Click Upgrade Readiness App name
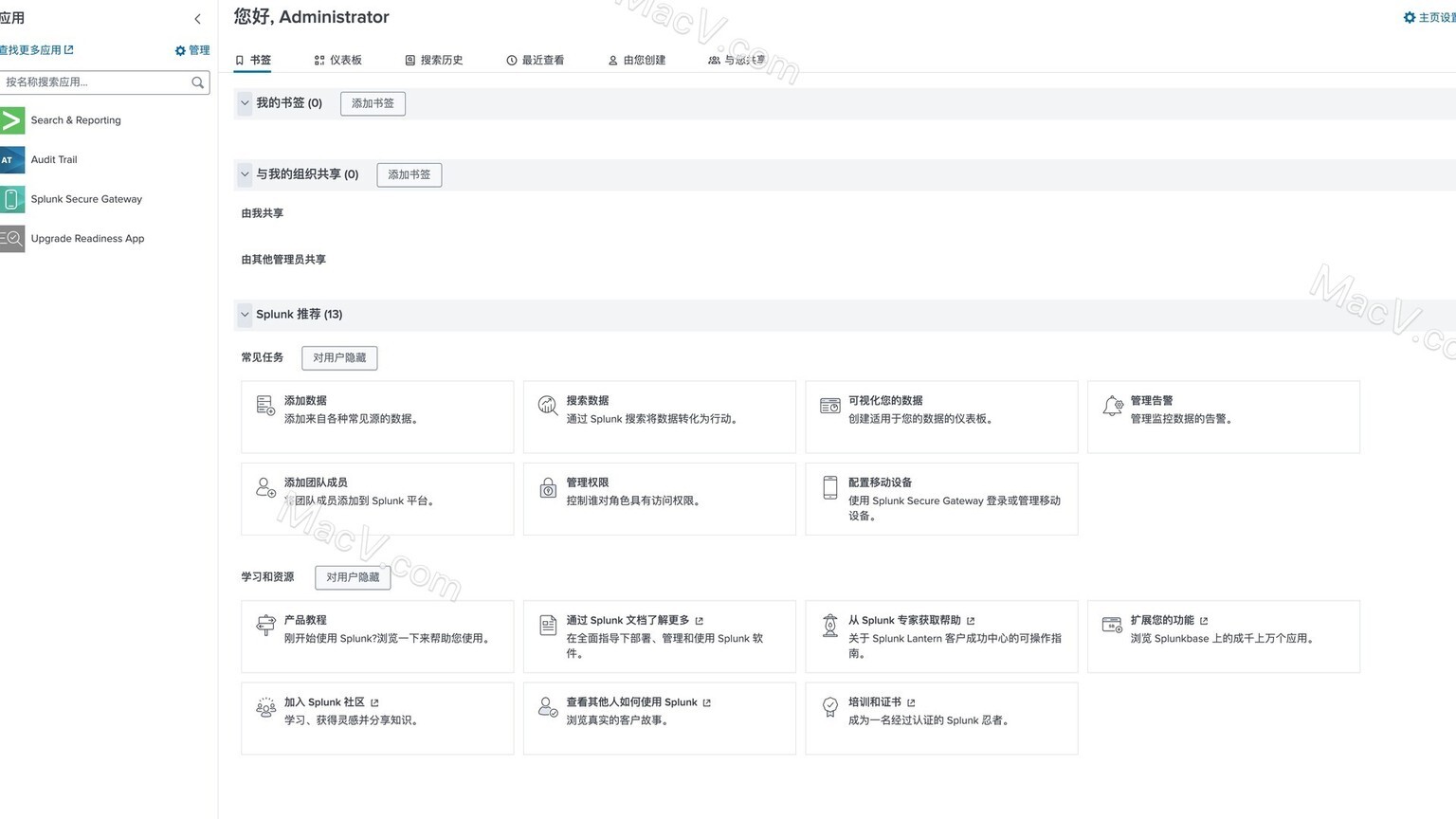Screen dimensions: 1456x819 click(87, 239)
